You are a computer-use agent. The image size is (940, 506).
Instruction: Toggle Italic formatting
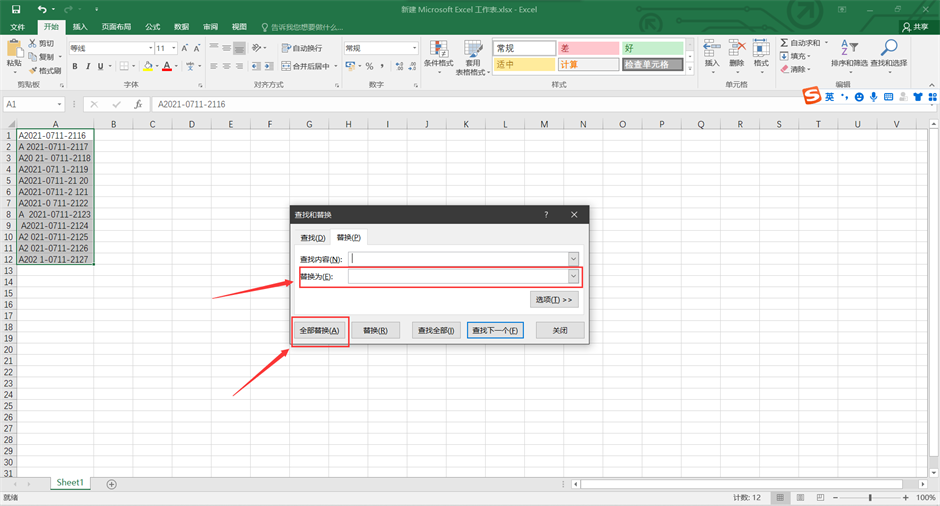[88, 67]
